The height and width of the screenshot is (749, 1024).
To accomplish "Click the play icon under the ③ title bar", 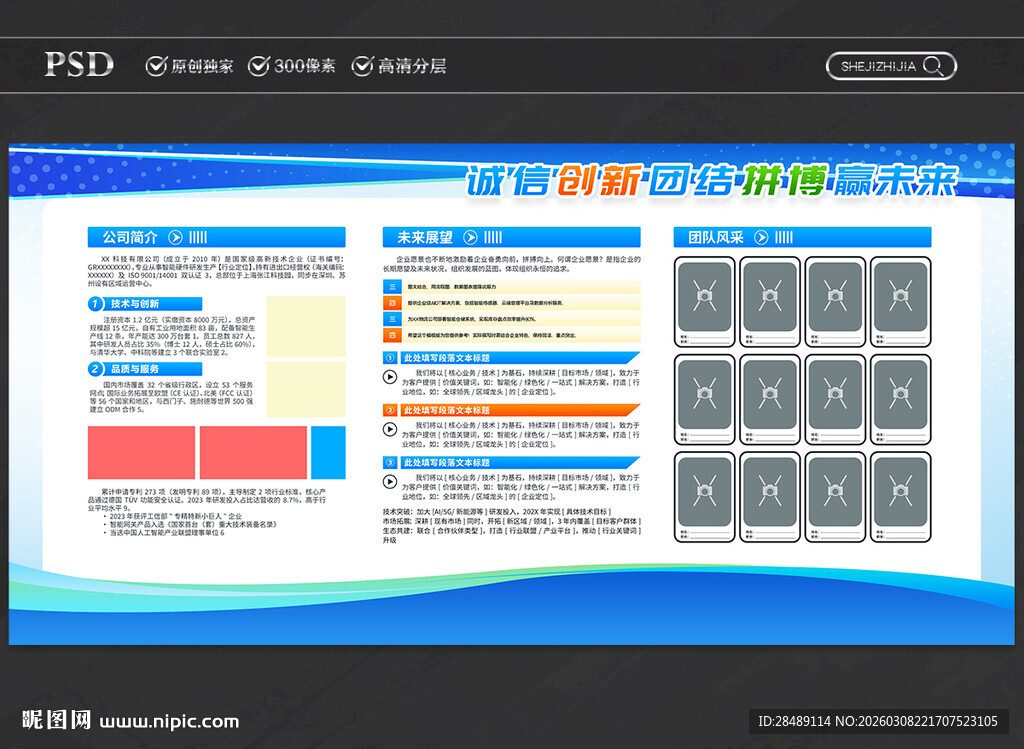I will pyautogui.click(x=390, y=481).
